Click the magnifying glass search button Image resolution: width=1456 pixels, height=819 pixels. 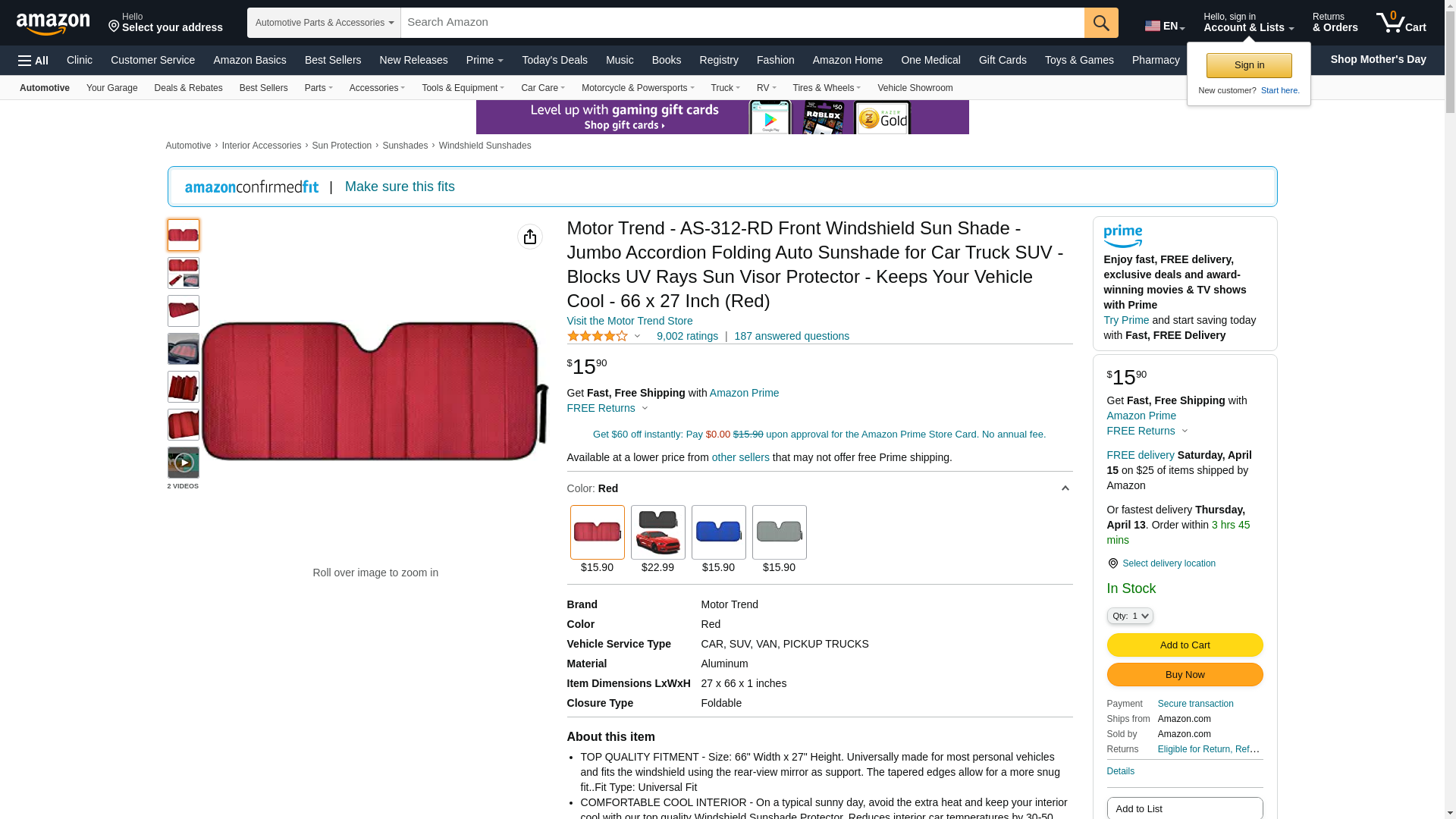point(1100,23)
